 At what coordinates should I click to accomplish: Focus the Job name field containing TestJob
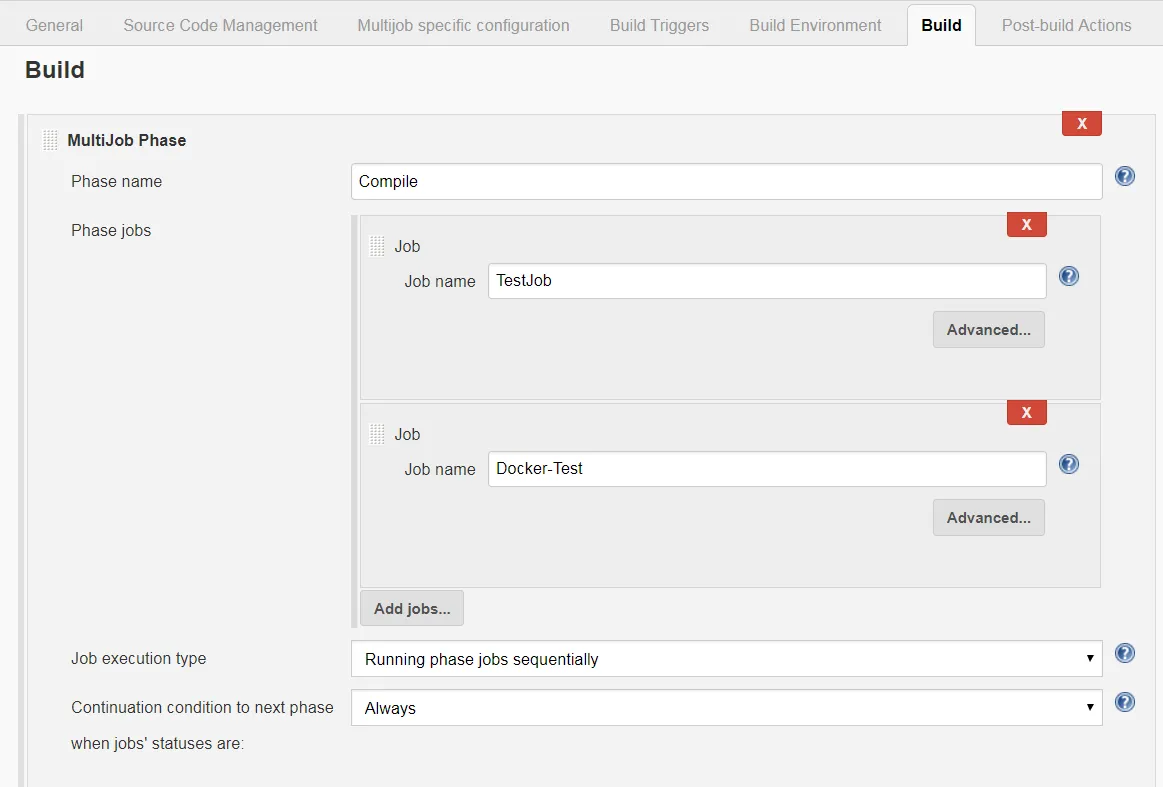[x=767, y=281]
